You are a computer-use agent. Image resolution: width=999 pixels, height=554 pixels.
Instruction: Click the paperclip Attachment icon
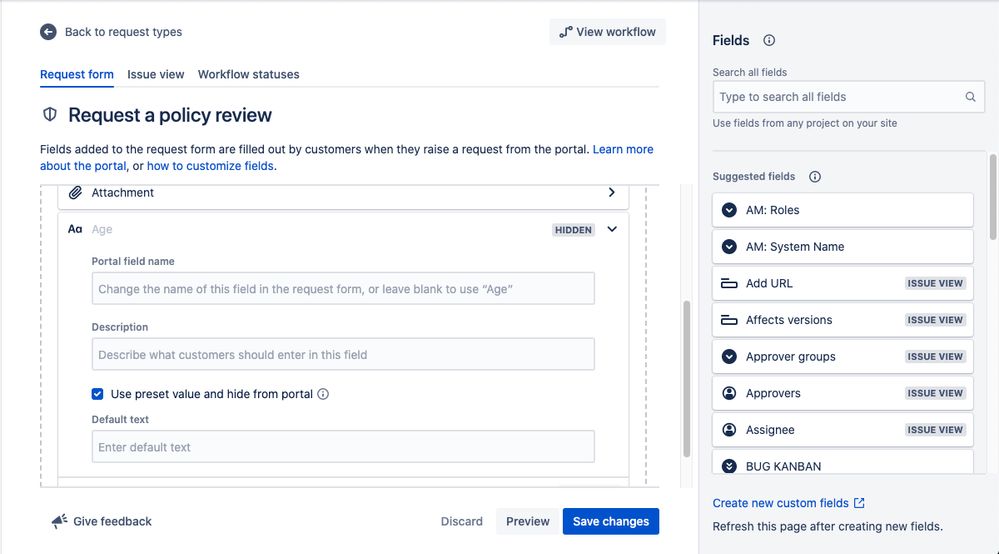[75, 192]
